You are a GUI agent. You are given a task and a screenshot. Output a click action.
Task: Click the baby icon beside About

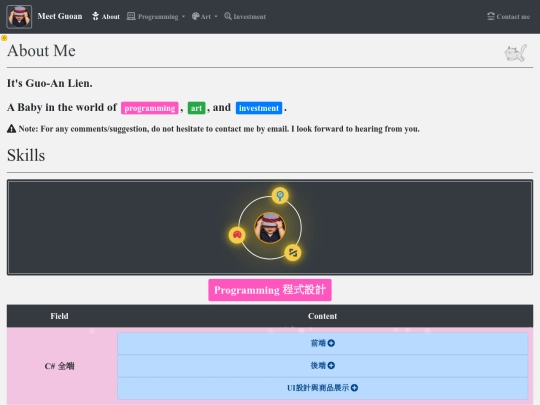tap(95, 16)
